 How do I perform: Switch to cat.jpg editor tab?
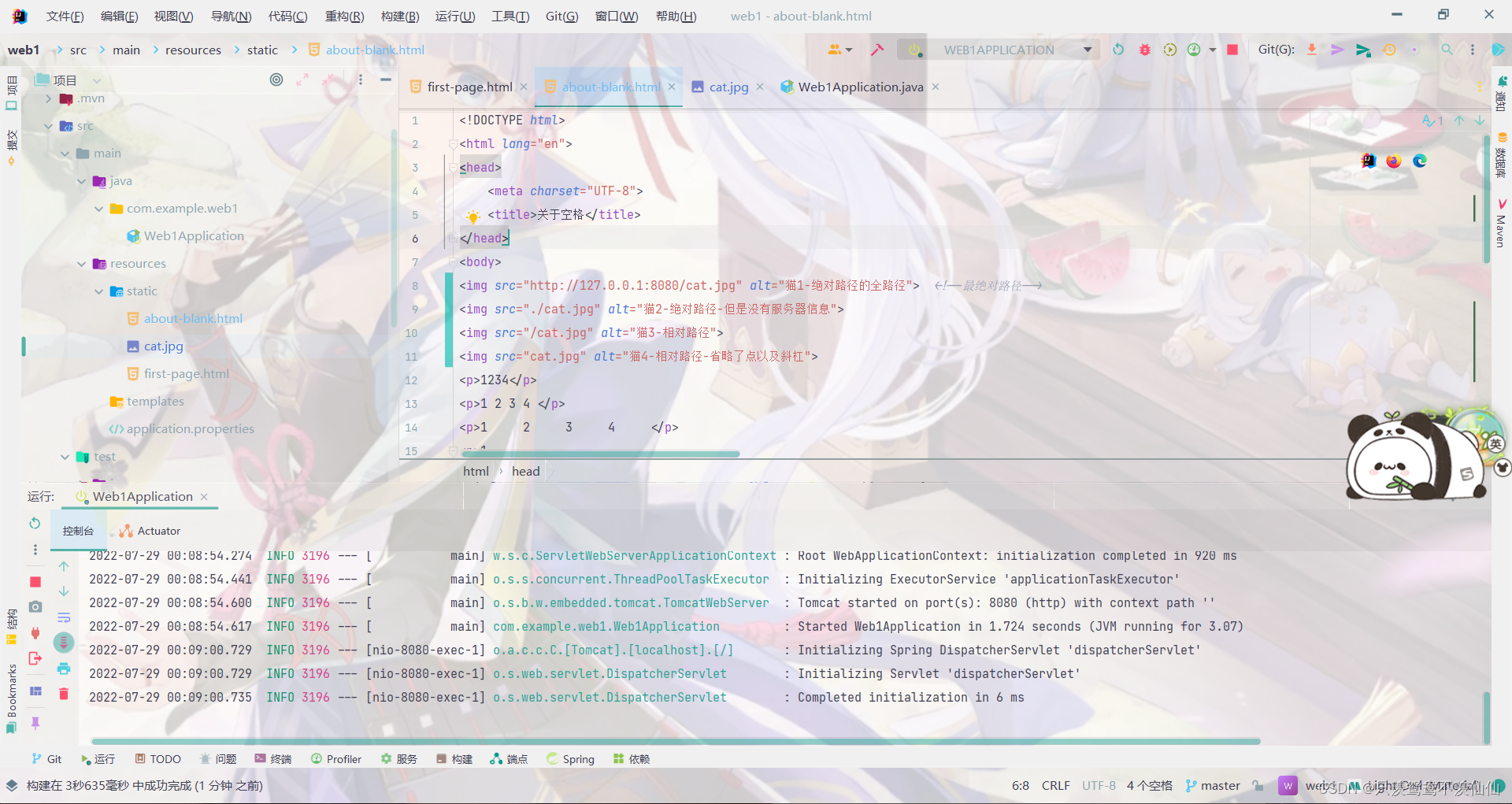(x=728, y=87)
